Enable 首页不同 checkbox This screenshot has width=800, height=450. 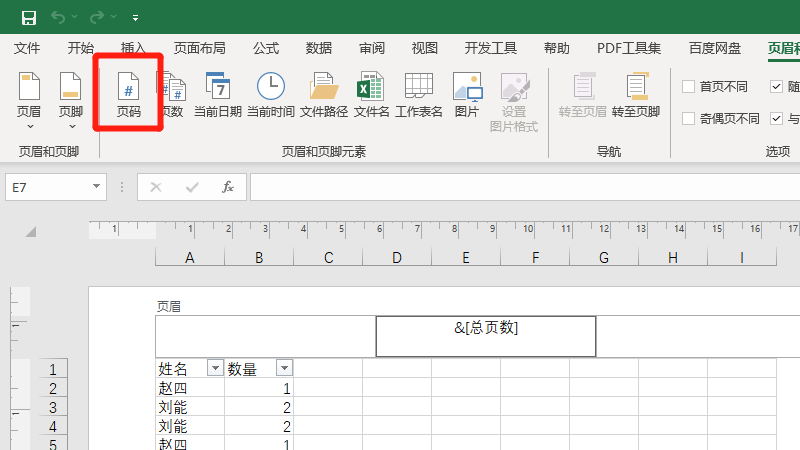pos(689,87)
